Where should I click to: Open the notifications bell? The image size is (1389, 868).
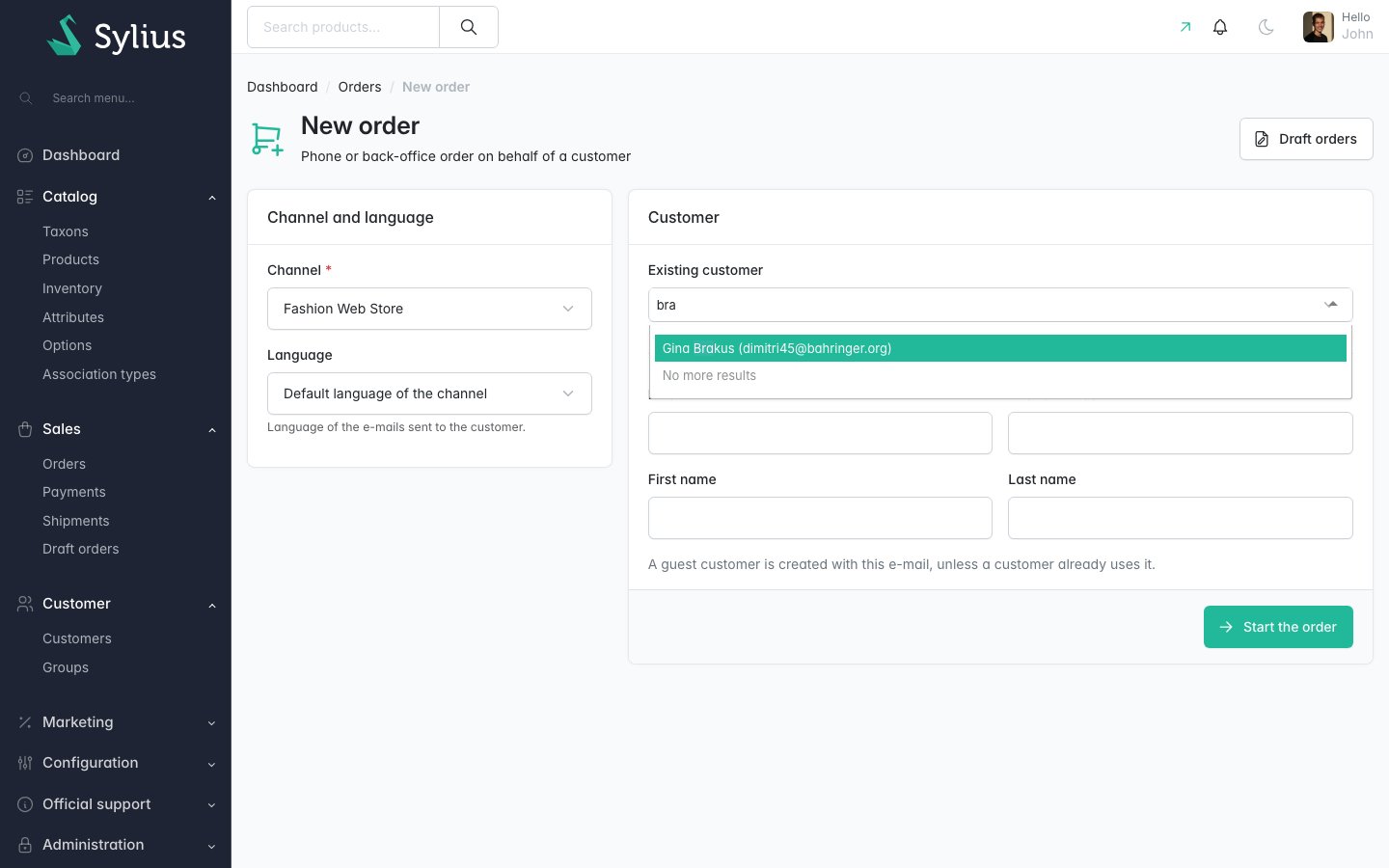(1220, 27)
